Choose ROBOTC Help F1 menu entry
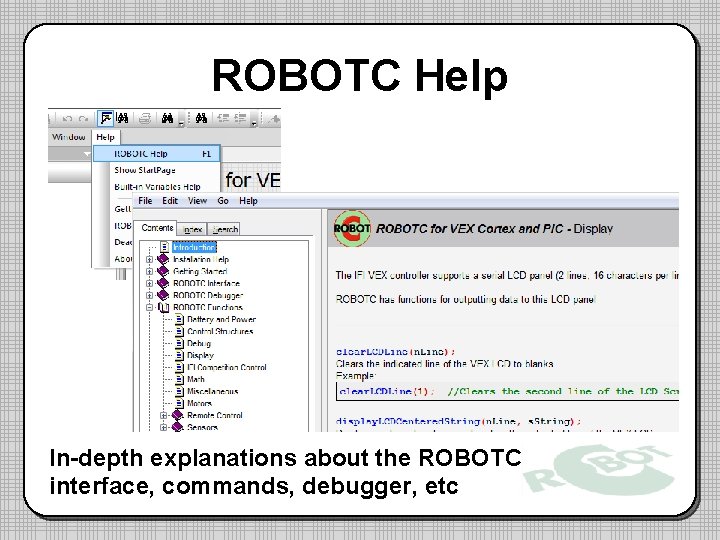The height and width of the screenshot is (540, 720). coord(157,154)
